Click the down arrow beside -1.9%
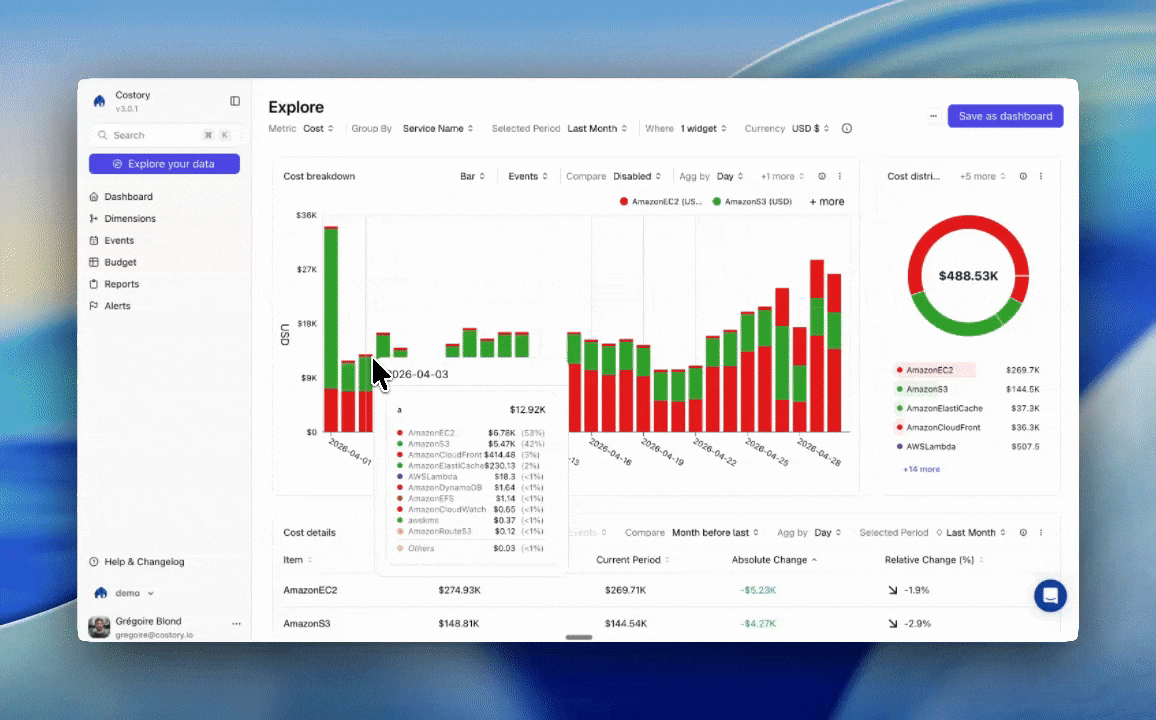The image size is (1156, 720). (x=893, y=590)
